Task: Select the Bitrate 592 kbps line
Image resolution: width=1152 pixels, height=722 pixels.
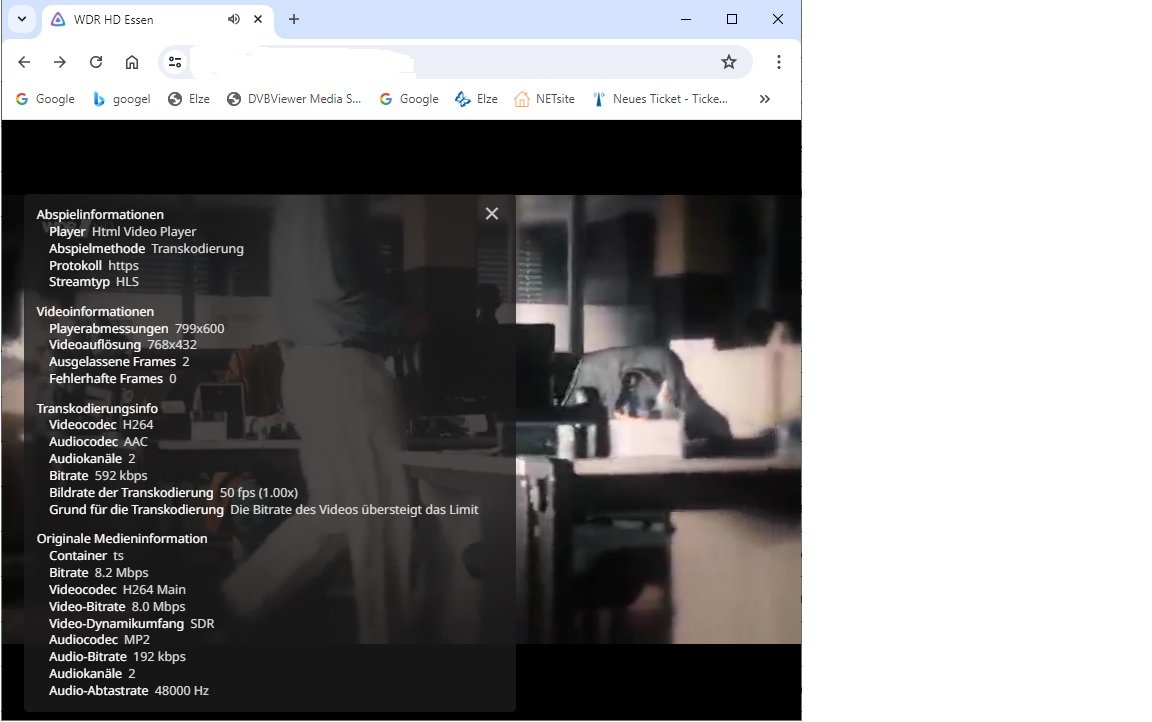Action: [x=98, y=475]
